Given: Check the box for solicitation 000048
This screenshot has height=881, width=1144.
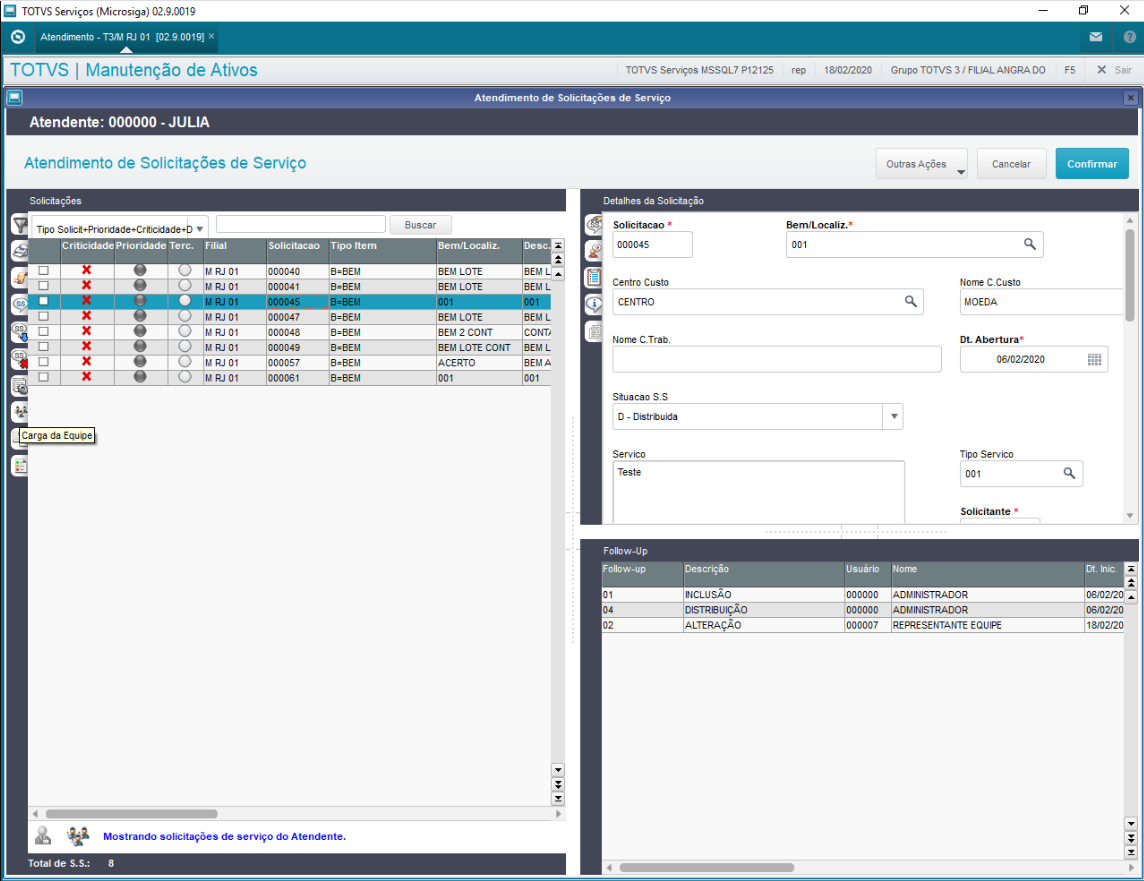Looking at the screenshot, I should click(43, 332).
